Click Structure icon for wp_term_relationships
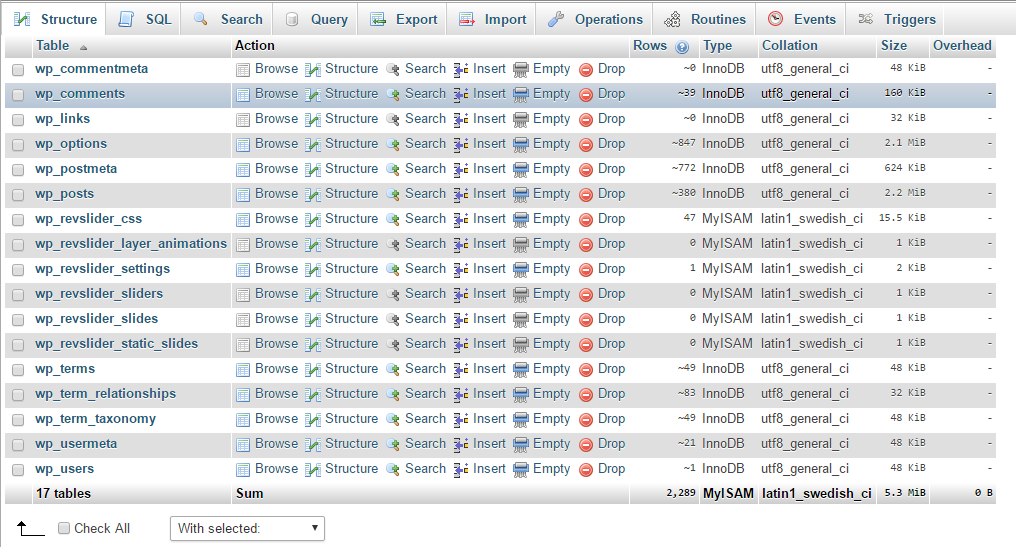The image size is (1016, 547). tap(313, 395)
